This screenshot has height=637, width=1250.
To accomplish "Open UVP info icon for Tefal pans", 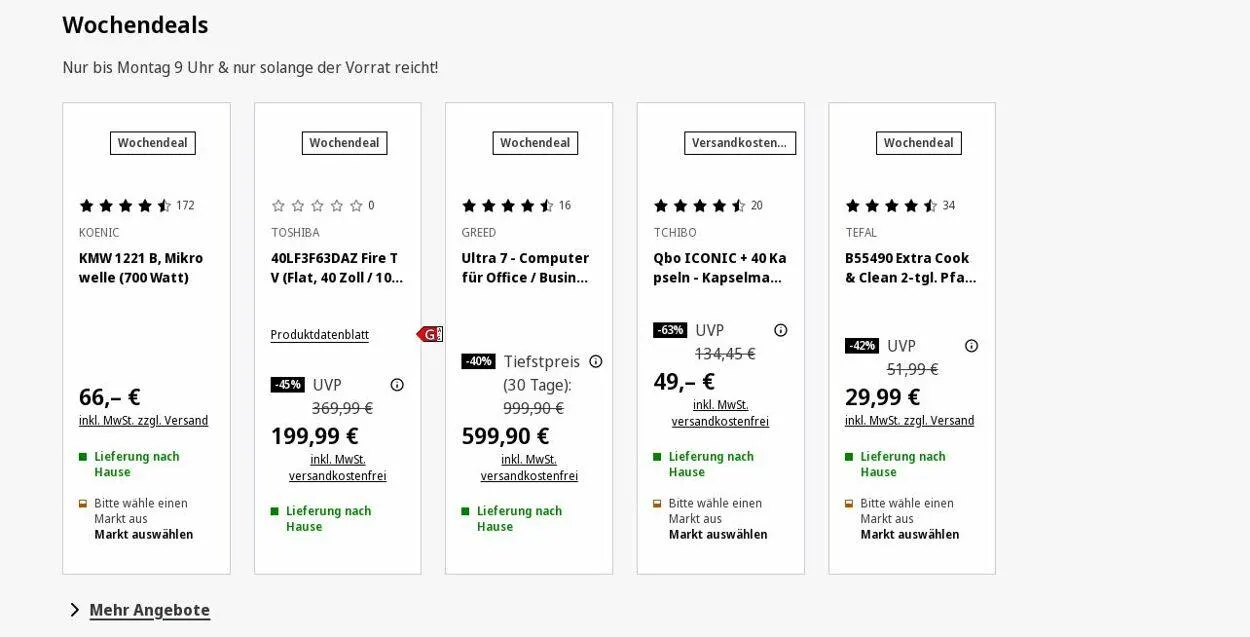I will point(971,346).
